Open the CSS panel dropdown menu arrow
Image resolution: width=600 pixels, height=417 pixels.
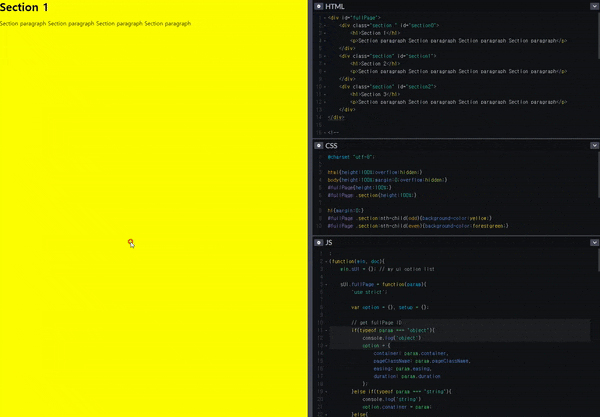click(594, 145)
